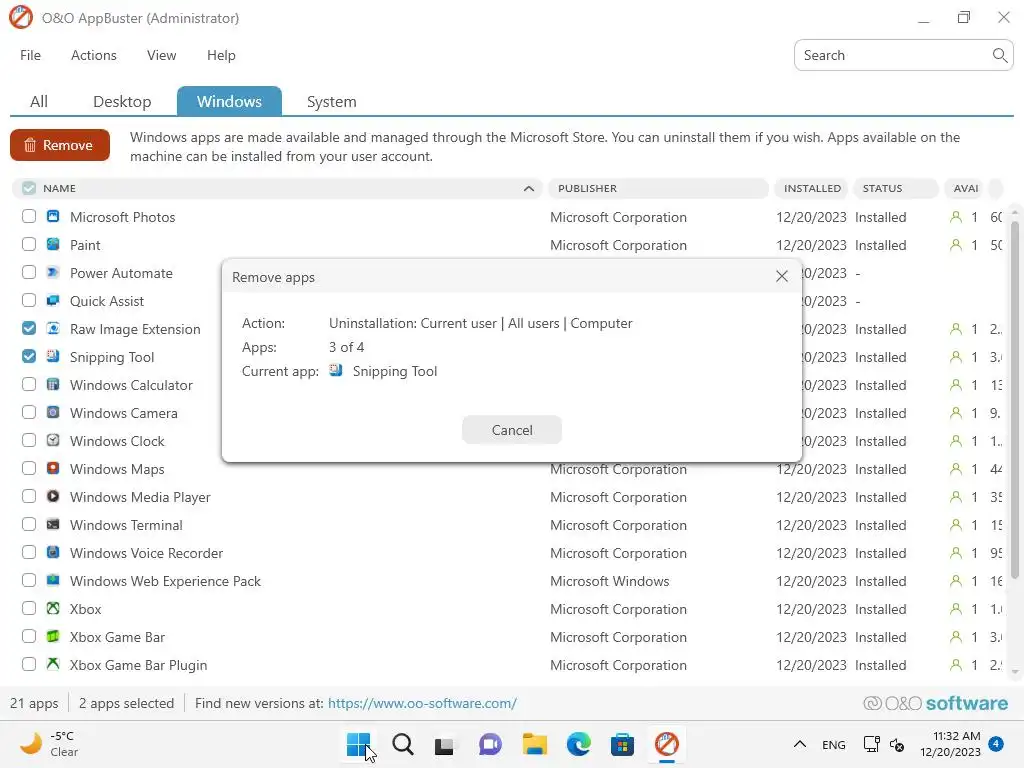Click the O&O AppBuster taskbar icon
The image size is (1024, 768).
667,744
